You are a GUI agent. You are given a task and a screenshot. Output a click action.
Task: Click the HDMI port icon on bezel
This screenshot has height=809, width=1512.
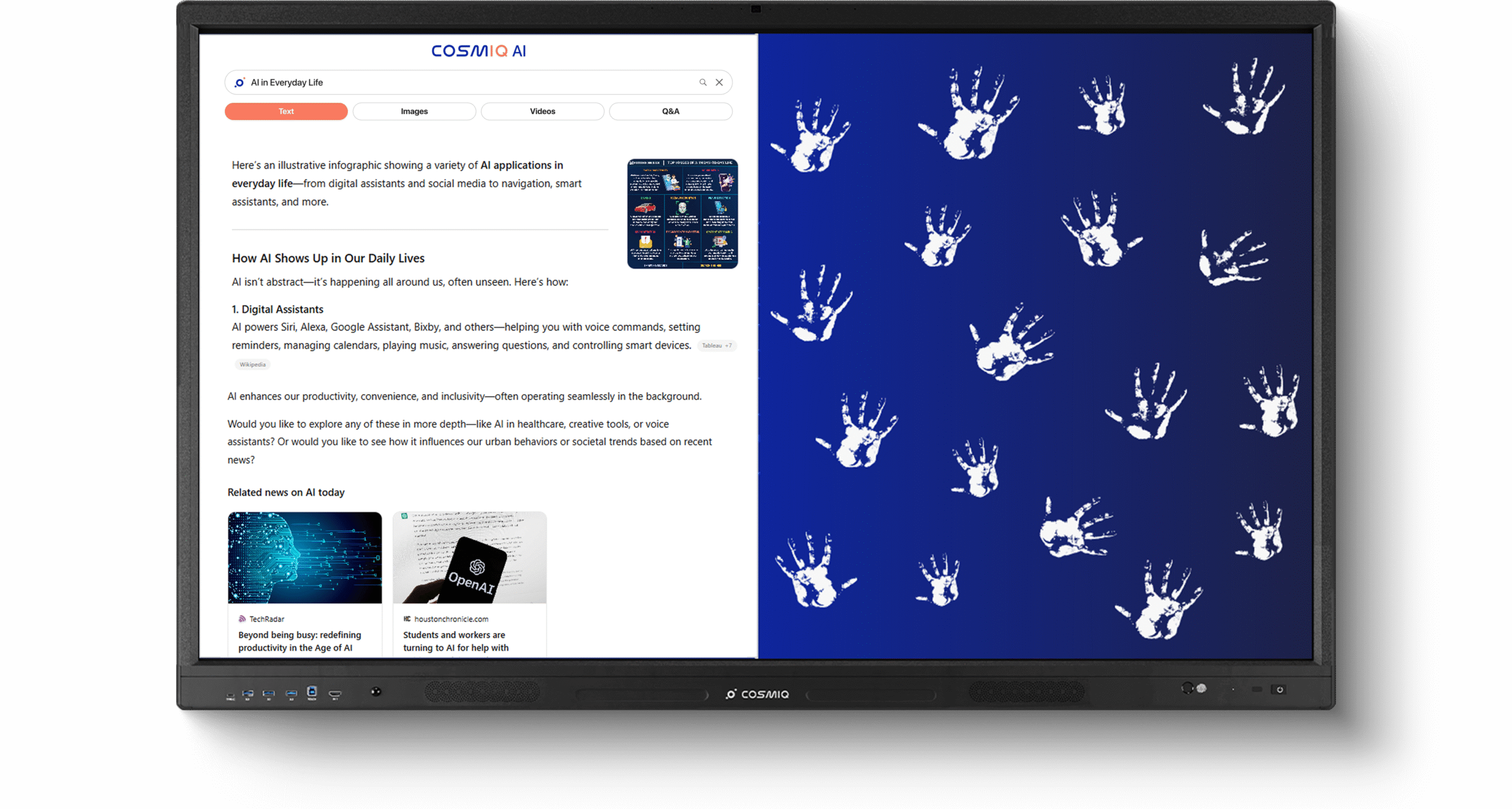[335, 694]
